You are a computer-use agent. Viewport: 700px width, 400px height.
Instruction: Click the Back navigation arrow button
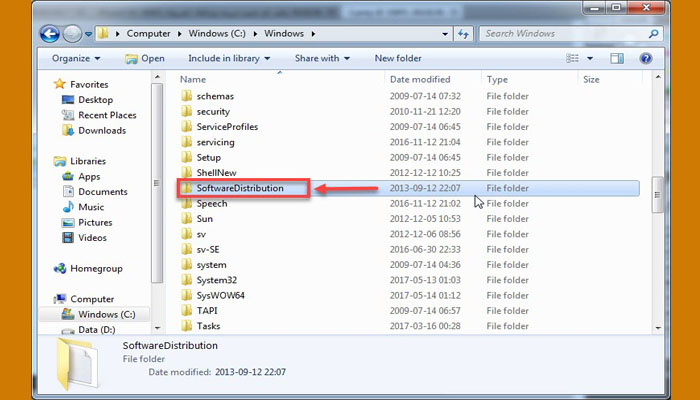click(50, 34)
